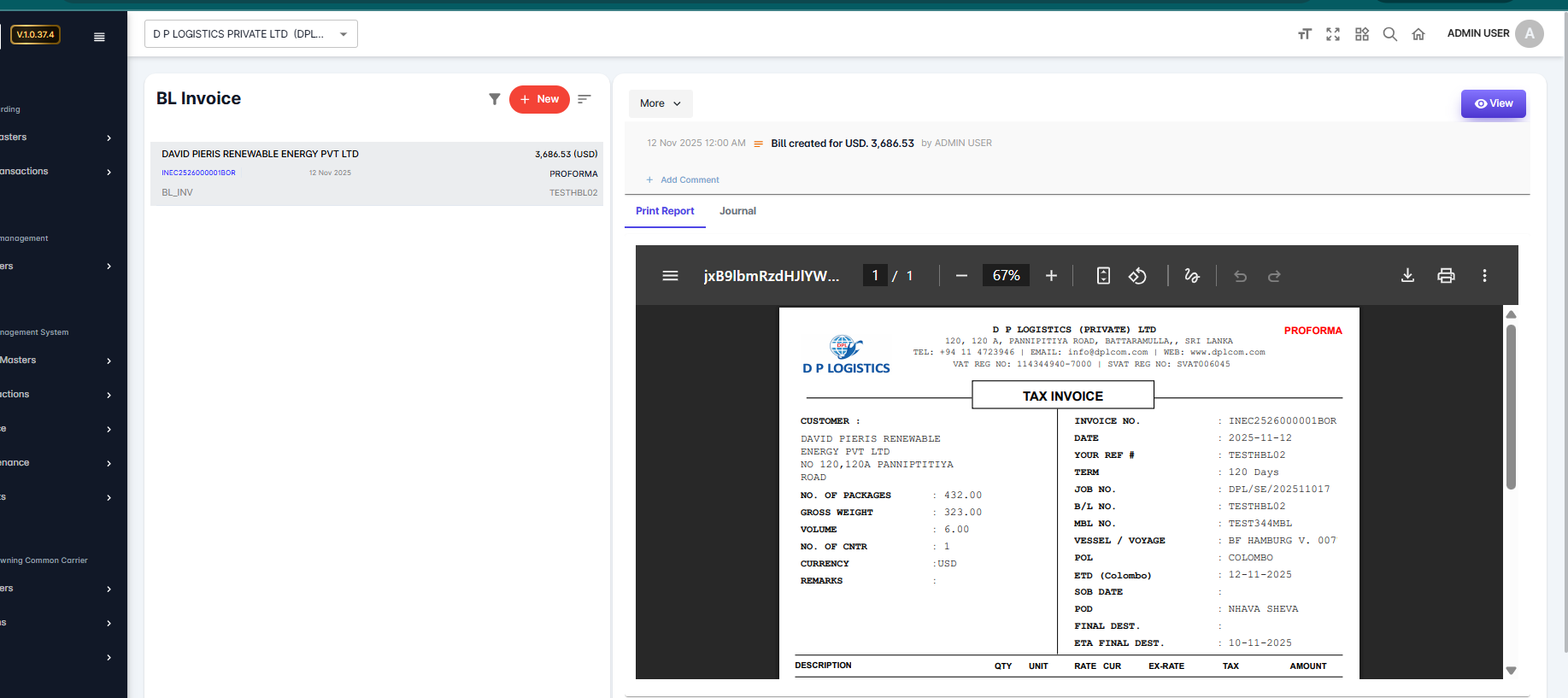Select the Print Report tab
The height and width of the screenshot is (698, 1568).
(665, 211)
